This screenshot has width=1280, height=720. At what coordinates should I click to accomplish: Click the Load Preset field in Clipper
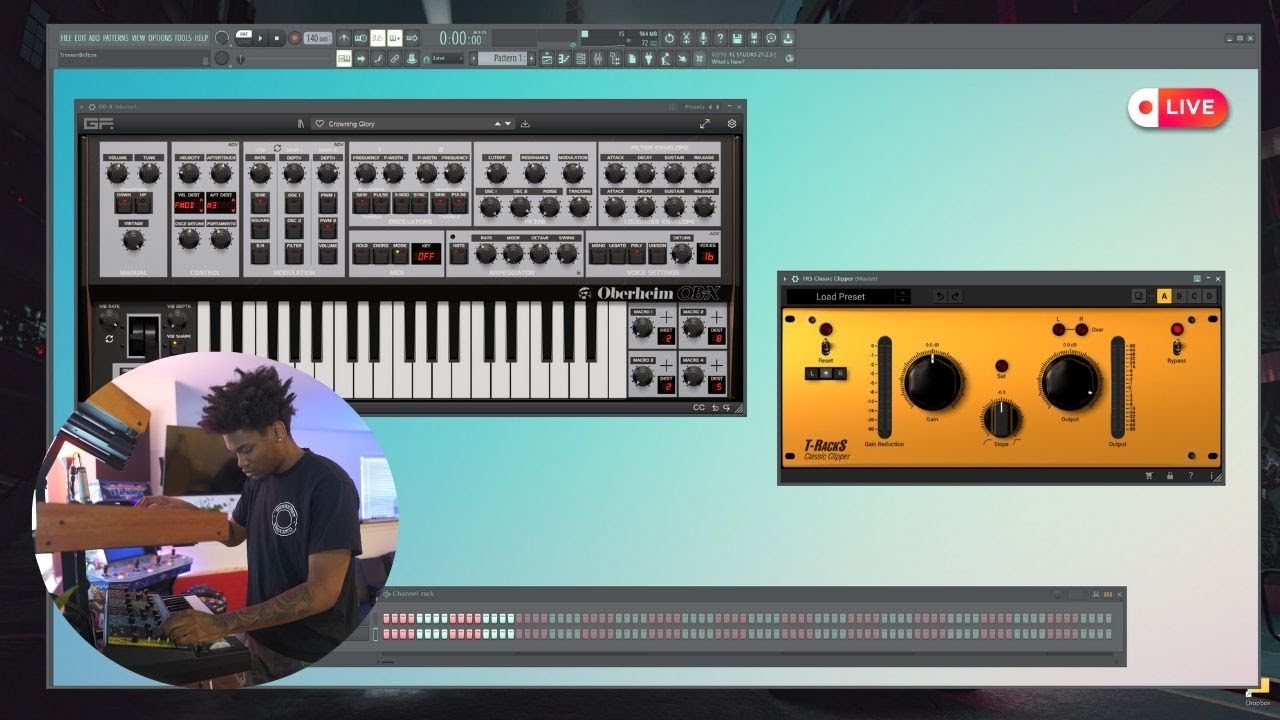(x=841, y=297)
